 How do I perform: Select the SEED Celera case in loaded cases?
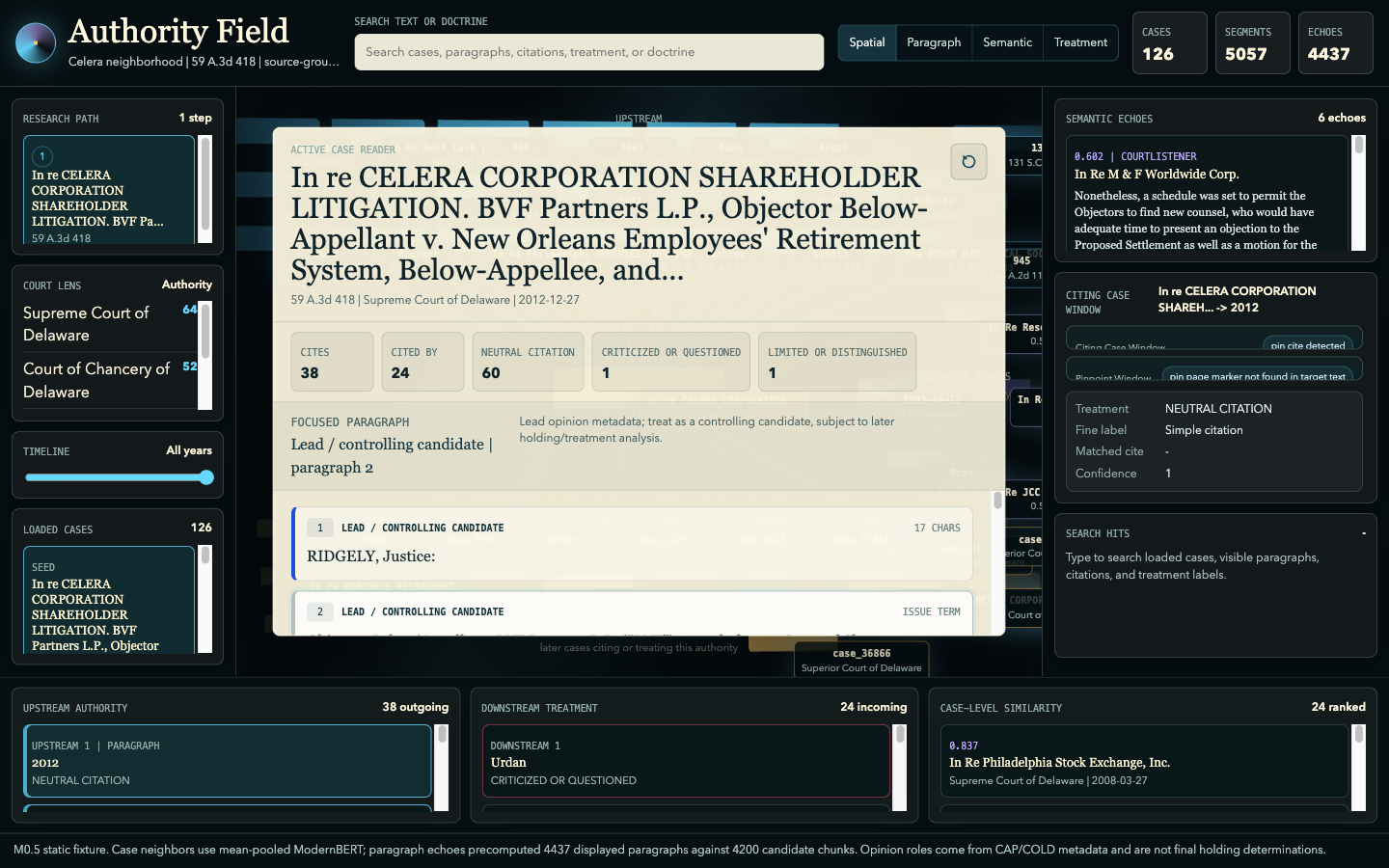[x=109, y=600]
